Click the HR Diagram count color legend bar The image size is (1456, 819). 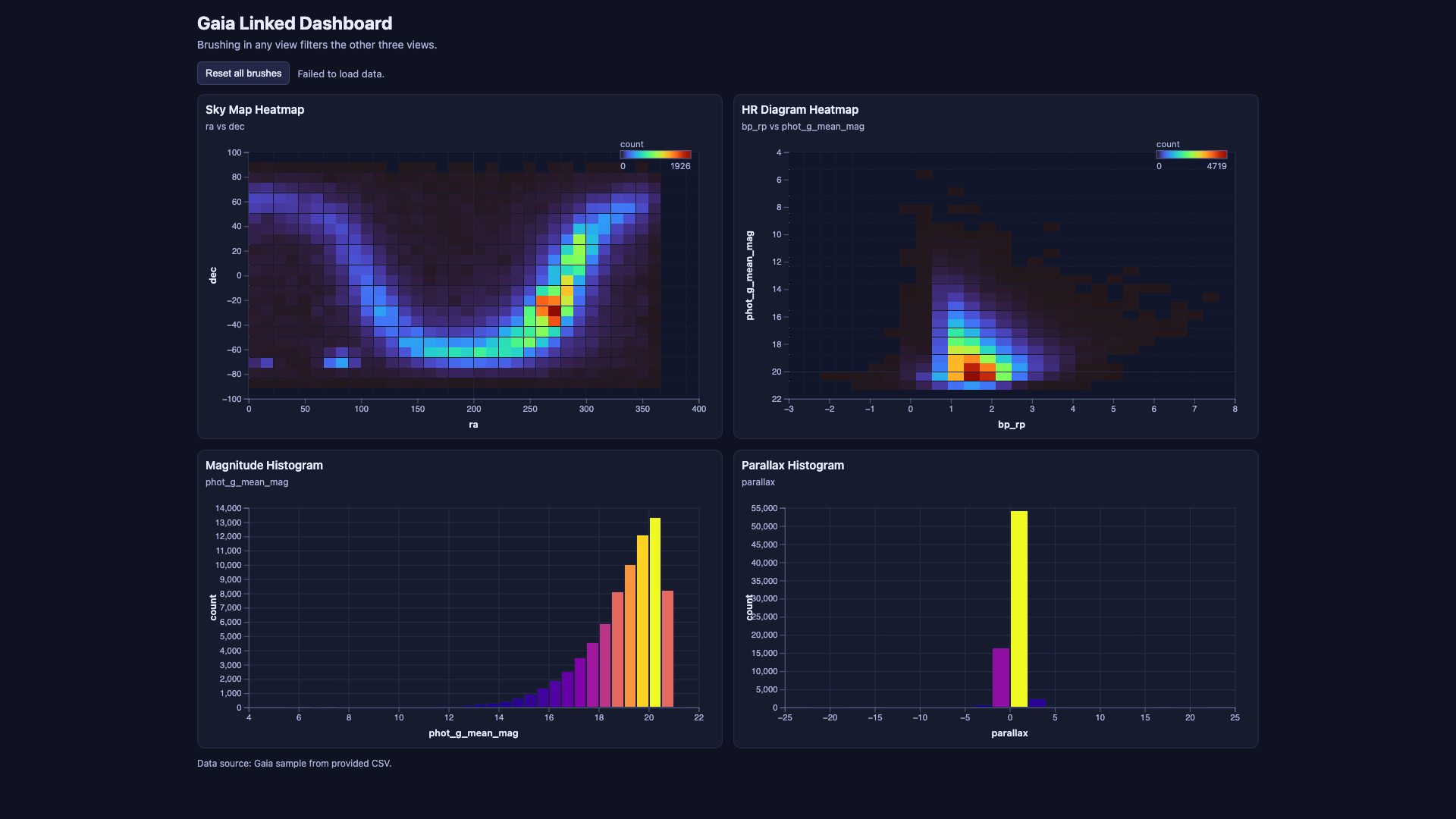[1191, 155]
